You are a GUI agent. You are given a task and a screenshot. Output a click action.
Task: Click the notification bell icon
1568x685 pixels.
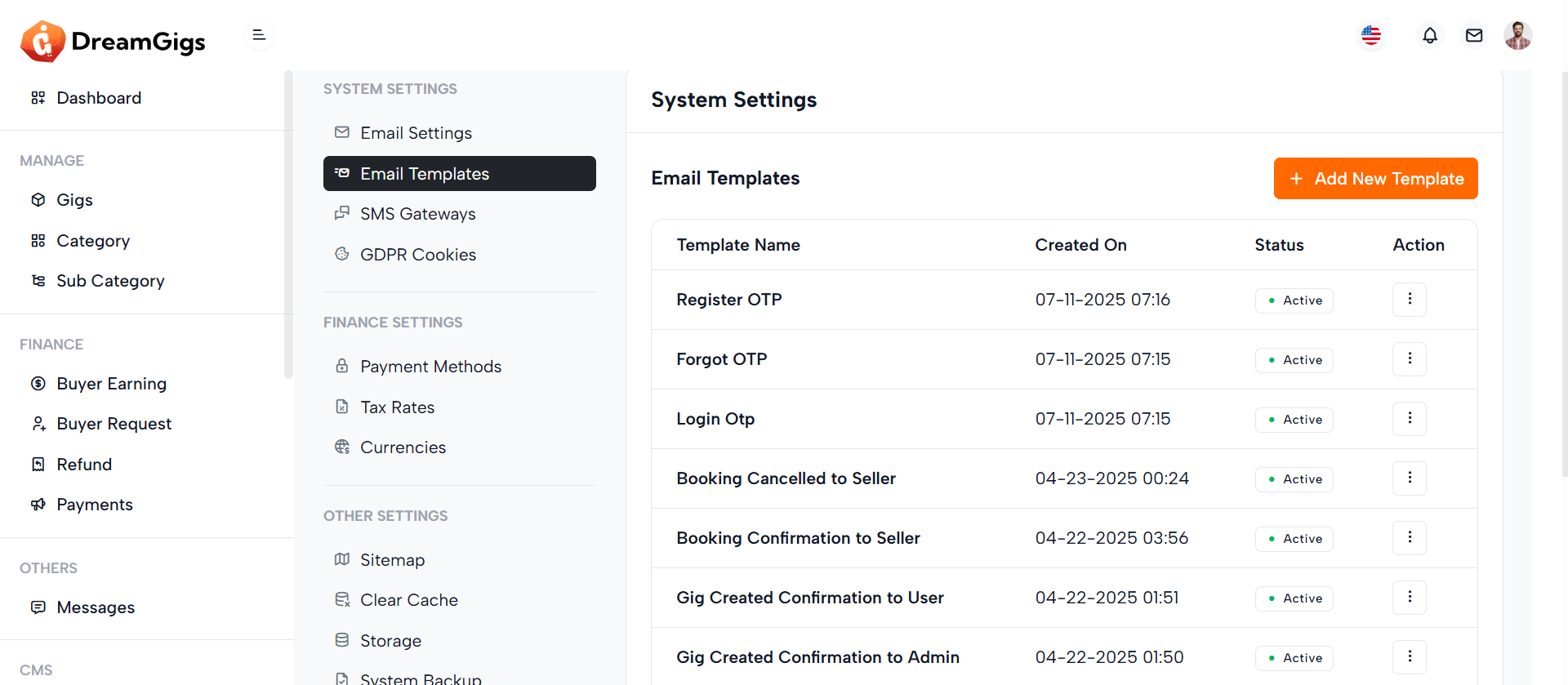(x=1429, y=35)
